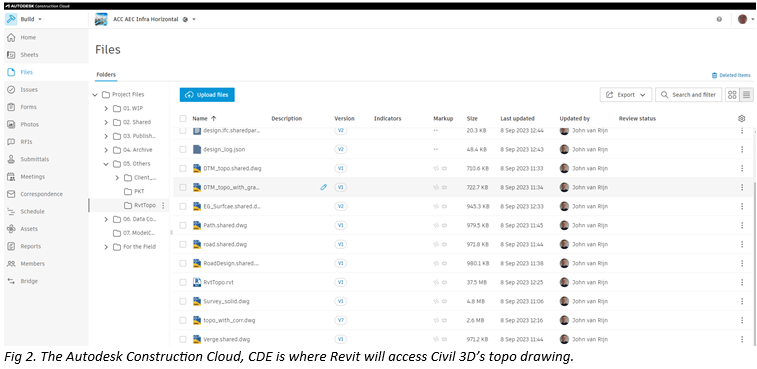Open the Export dropdown

tap(626, 95)
